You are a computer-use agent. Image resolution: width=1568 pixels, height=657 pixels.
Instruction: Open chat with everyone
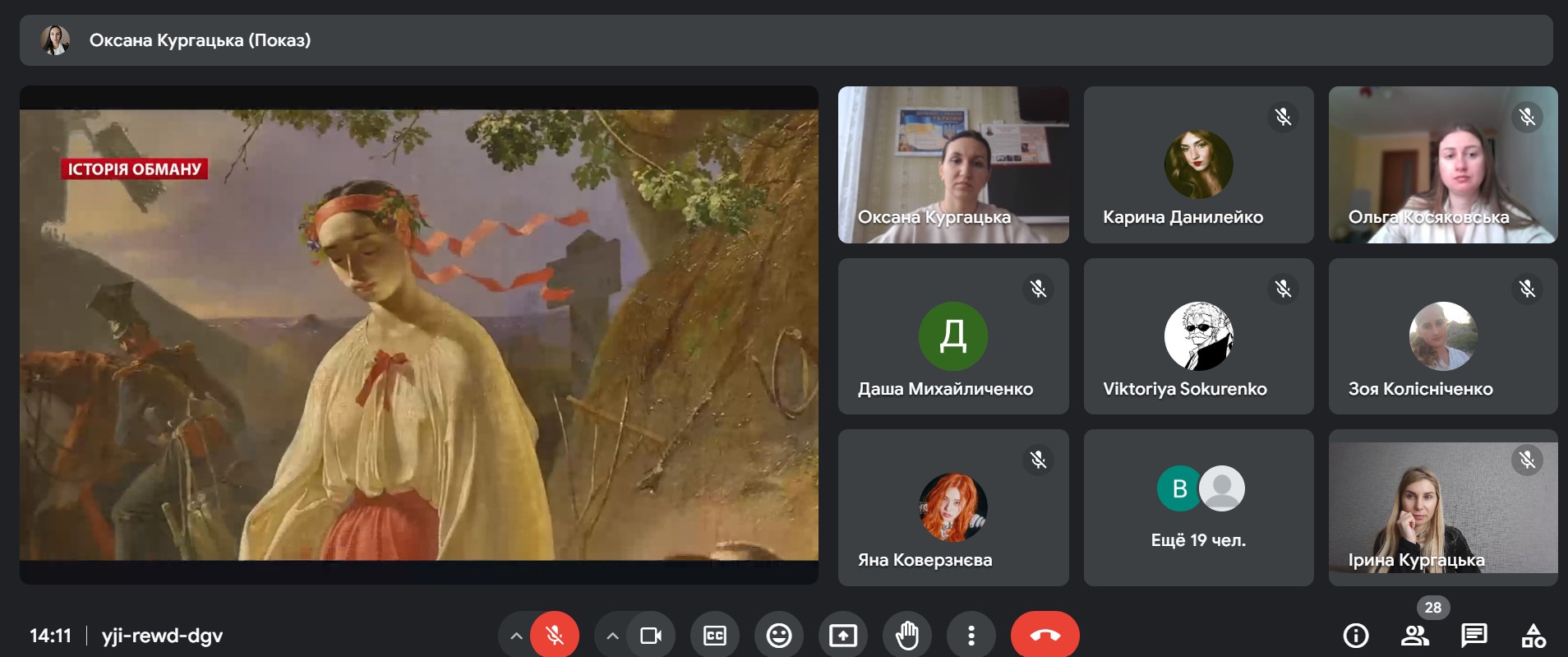[1474, 636]
